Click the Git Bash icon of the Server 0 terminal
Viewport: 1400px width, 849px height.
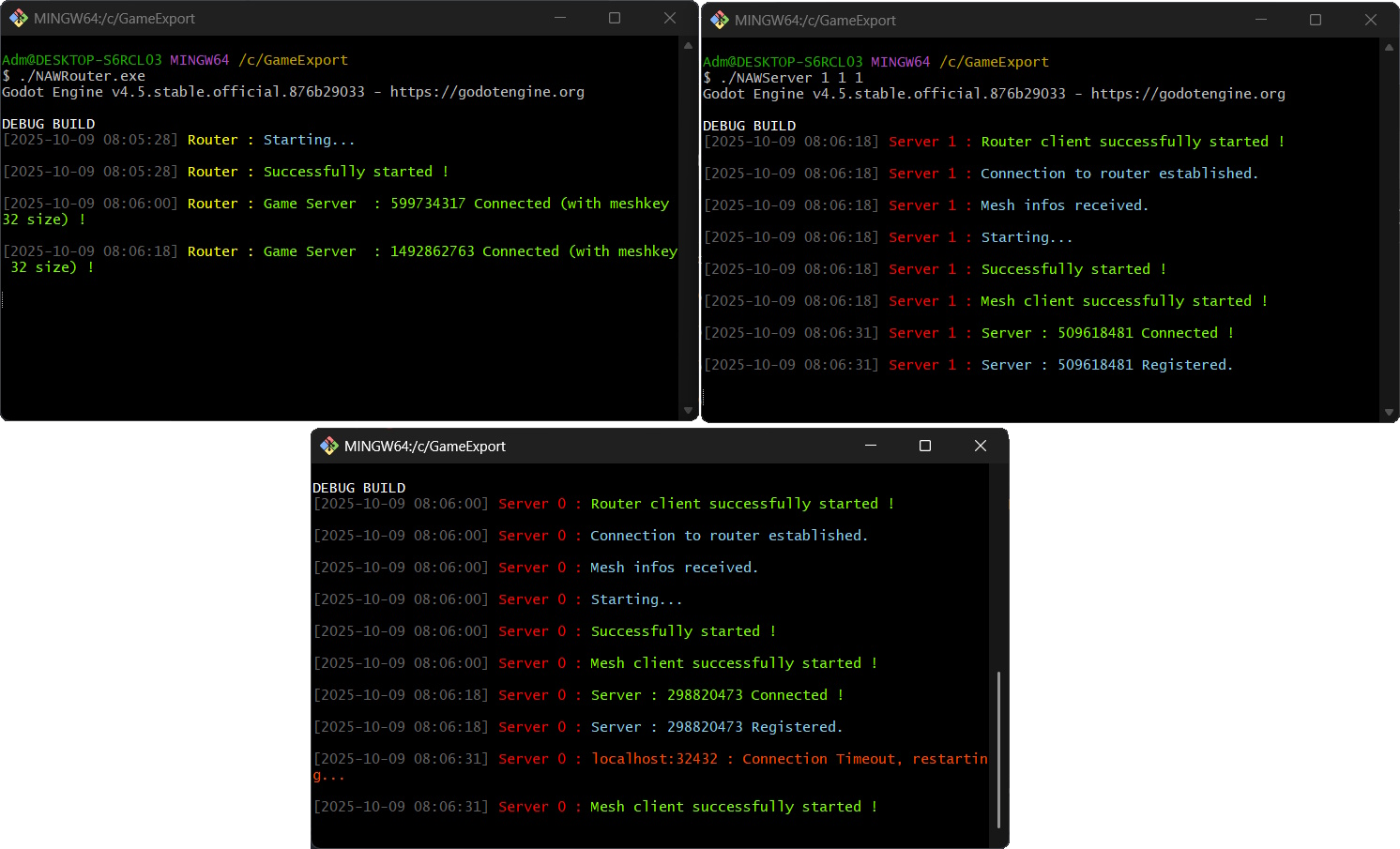(x=329, y=447)
